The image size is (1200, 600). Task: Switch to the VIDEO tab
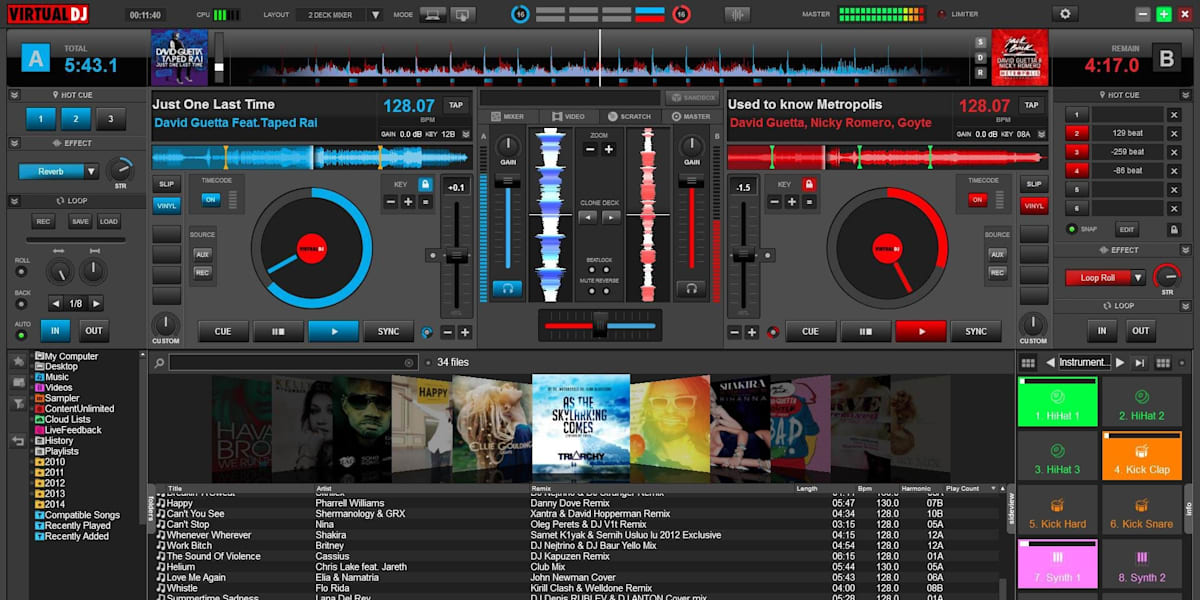(568, 117)
